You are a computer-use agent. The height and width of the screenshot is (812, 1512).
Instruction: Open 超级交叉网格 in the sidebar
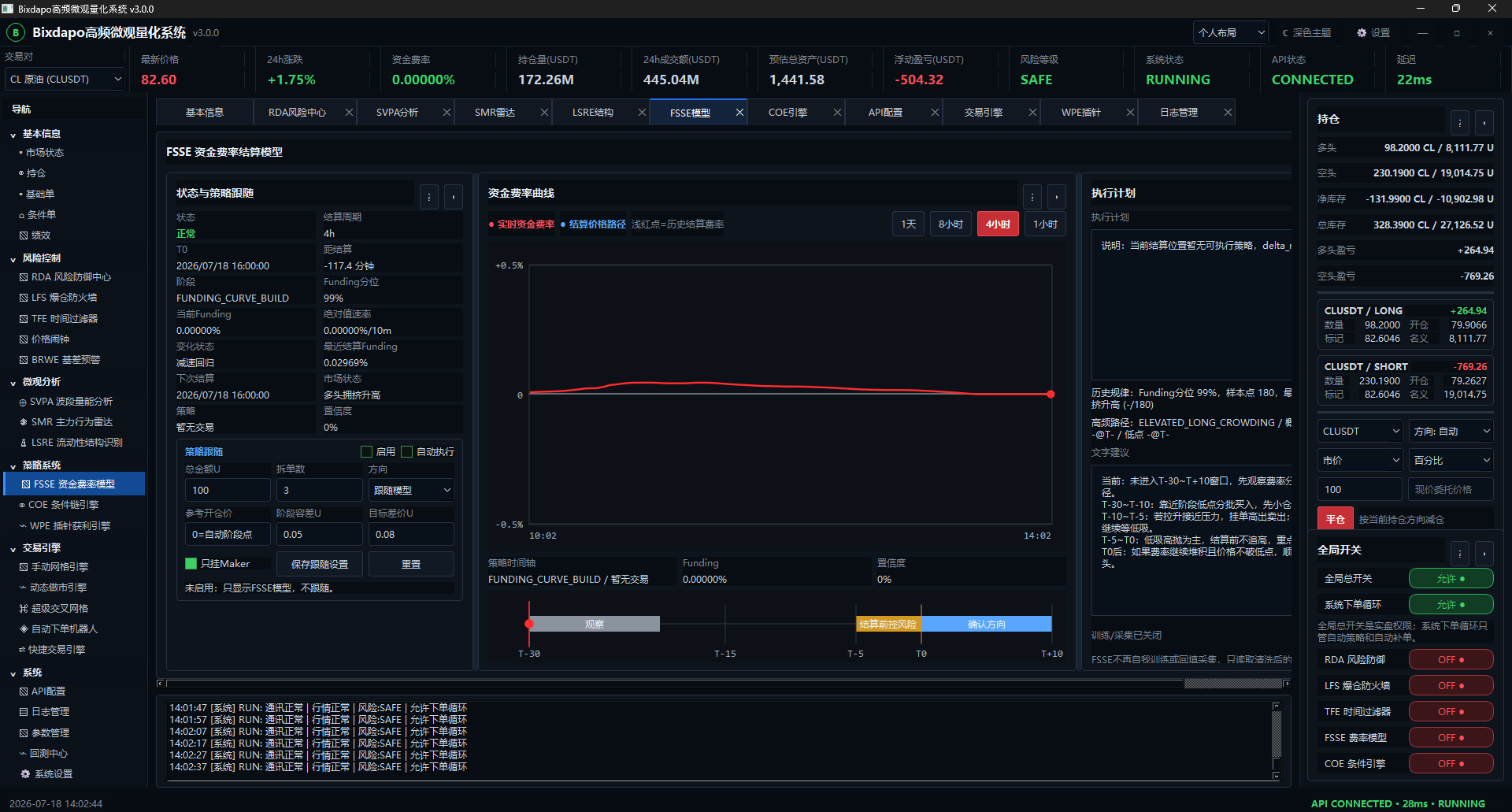coord(54,609)
